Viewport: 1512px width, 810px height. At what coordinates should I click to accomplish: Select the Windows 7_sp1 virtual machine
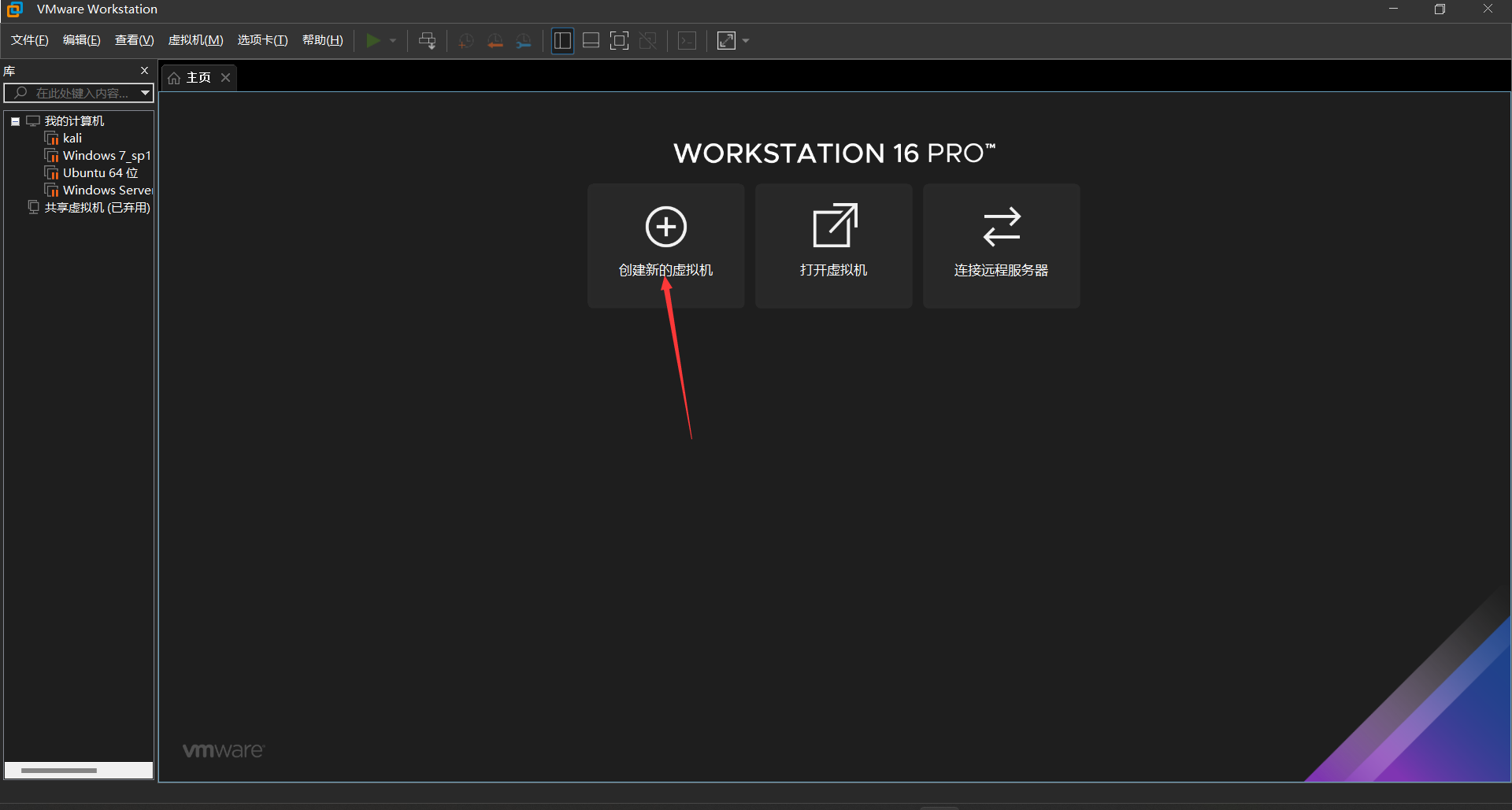107,156
